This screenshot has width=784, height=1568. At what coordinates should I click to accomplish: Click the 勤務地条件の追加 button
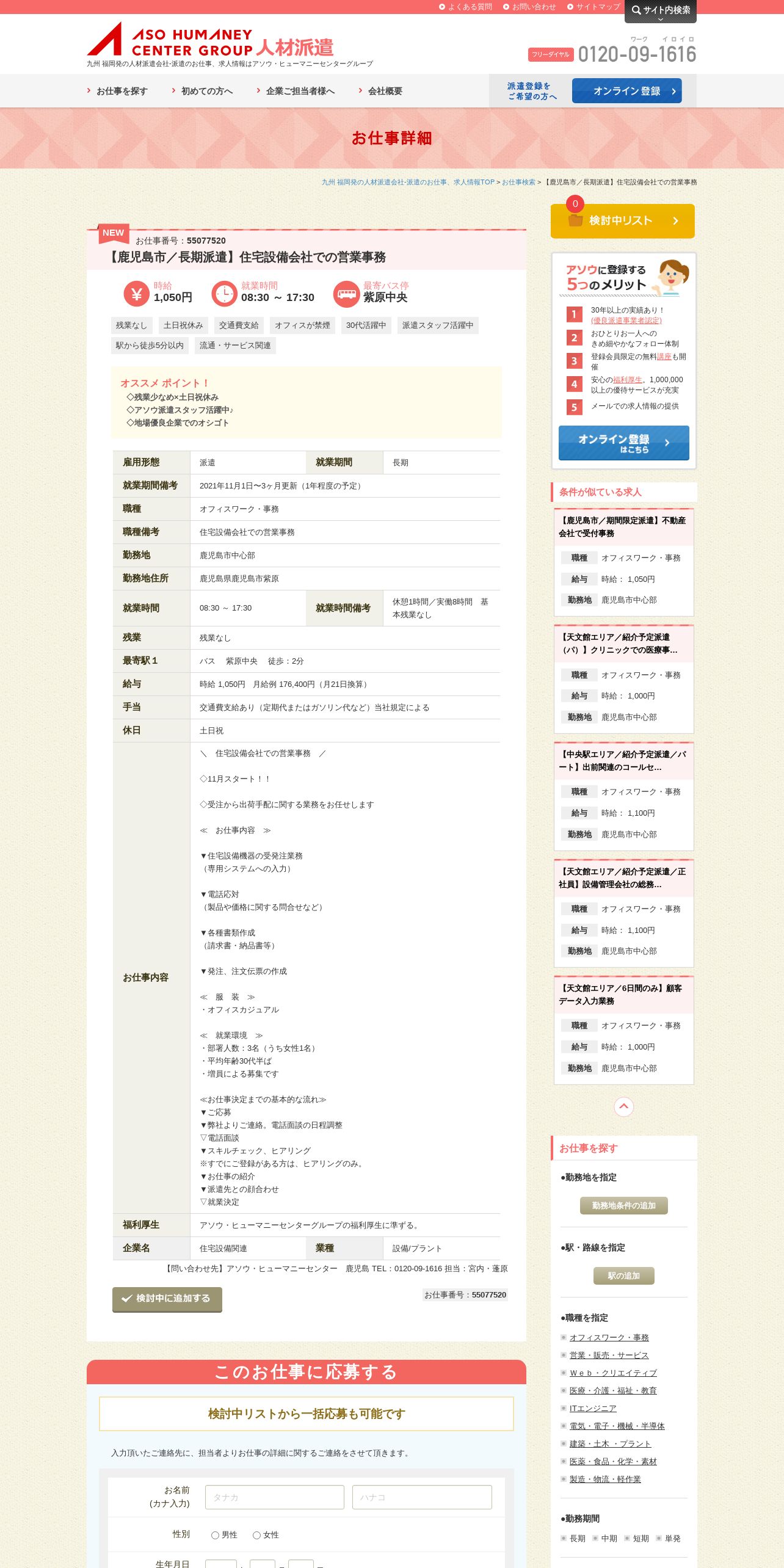click(624, 1205)
